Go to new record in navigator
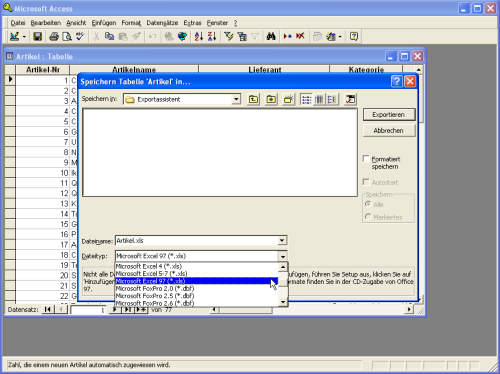This screenshot has height=374, width=500. coord(142,310)
